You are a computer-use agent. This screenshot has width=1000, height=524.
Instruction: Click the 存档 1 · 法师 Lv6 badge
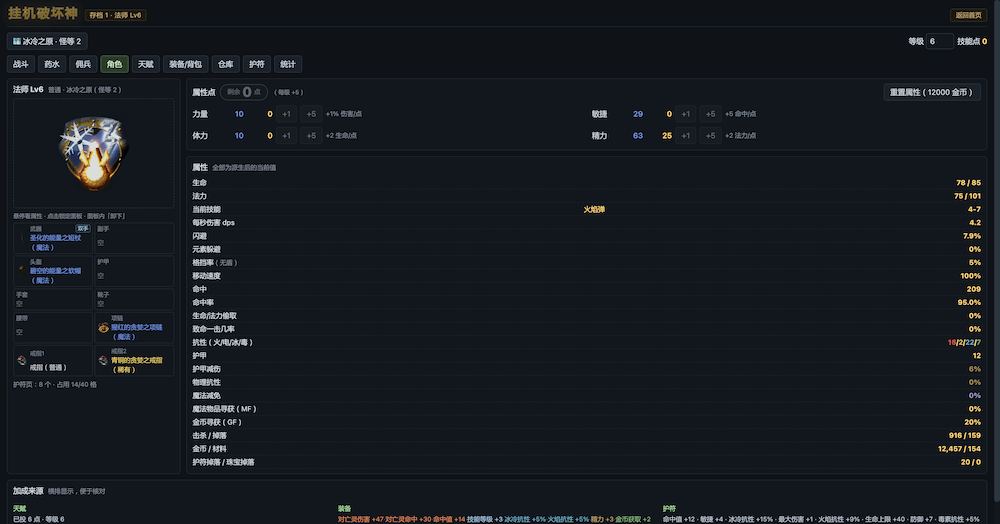pyautogui.click(x=115, y=15)
